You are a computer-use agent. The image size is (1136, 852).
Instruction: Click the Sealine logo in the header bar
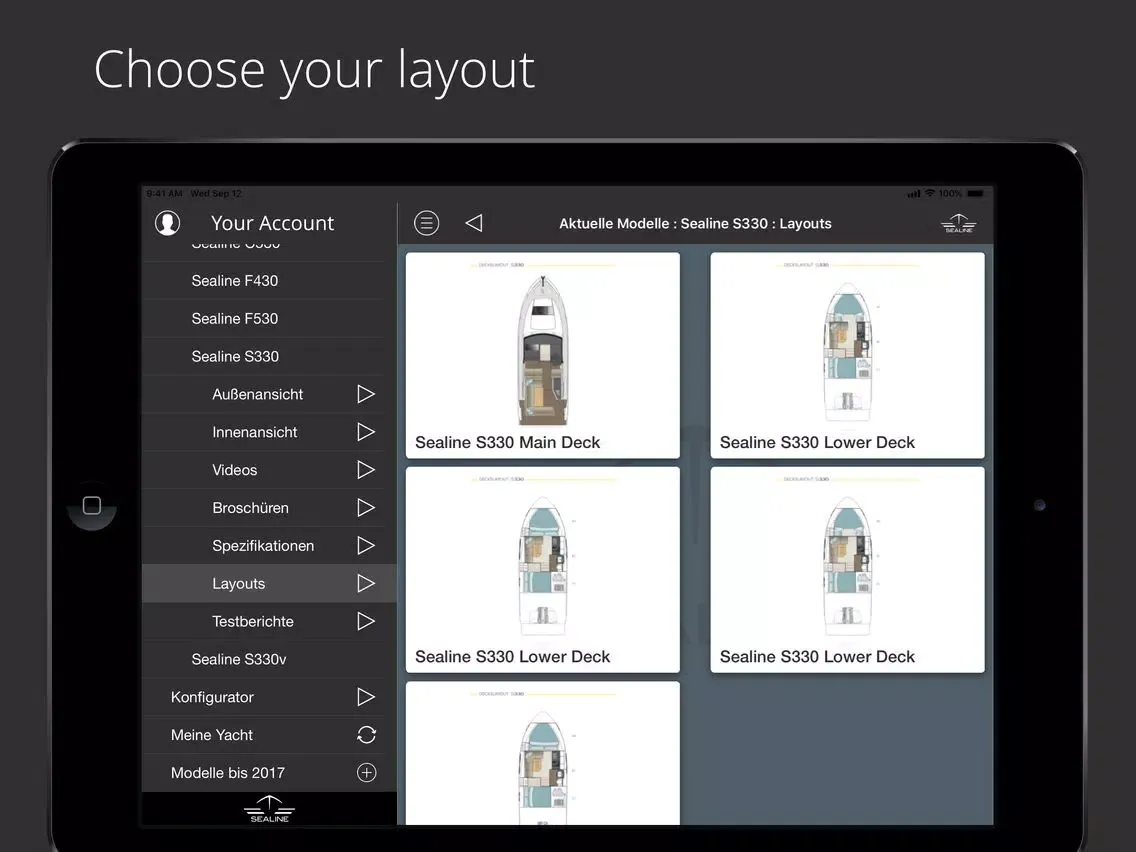[x=958, y=224]
